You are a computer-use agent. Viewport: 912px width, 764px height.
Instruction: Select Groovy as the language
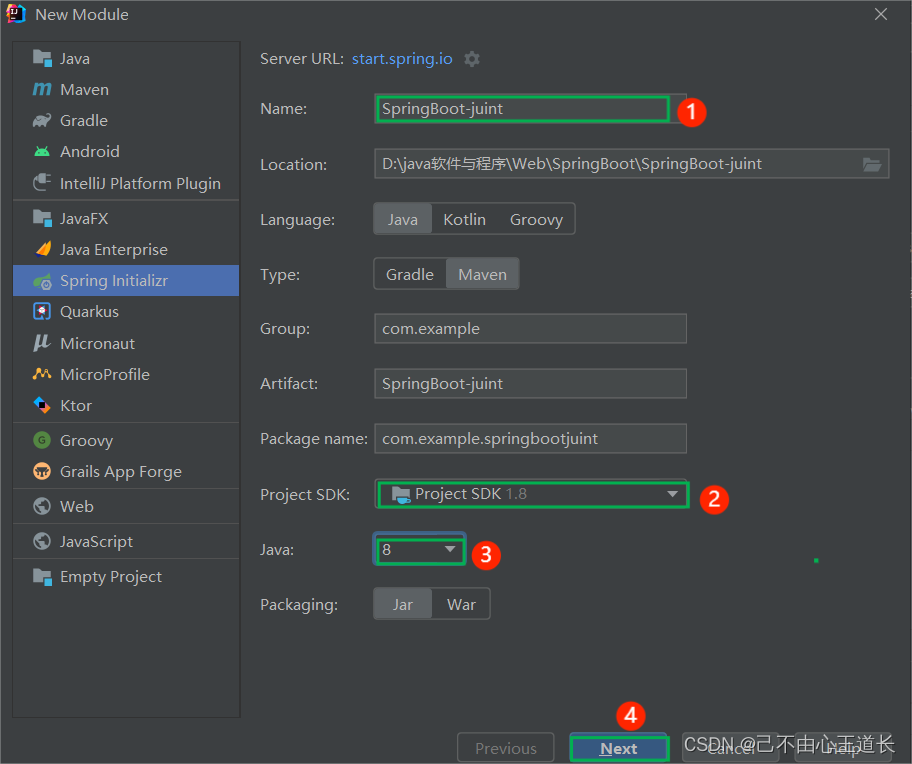click(536, 219)
